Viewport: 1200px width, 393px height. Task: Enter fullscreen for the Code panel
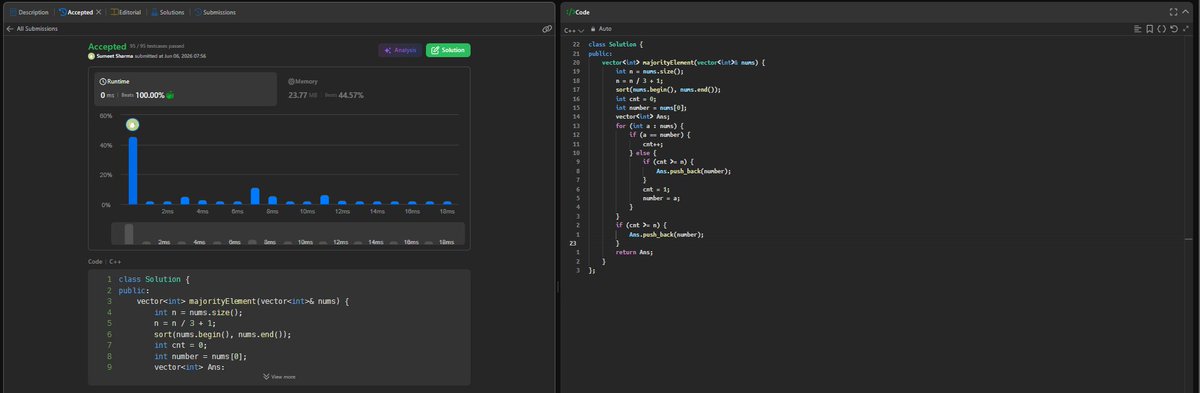click(x=1173, y=11)
